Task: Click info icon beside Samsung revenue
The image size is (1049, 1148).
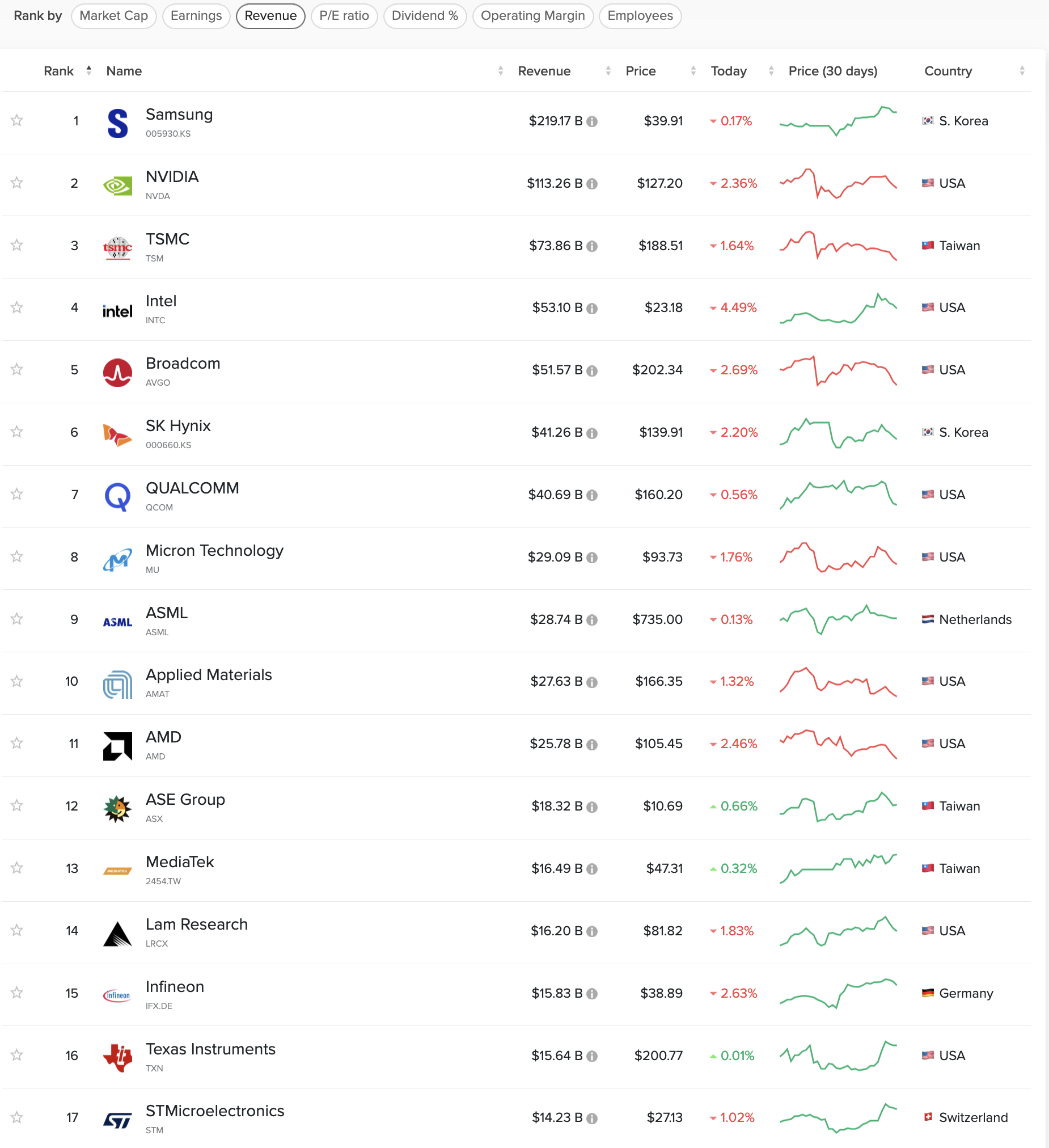Action: click(x=592, y=121)
